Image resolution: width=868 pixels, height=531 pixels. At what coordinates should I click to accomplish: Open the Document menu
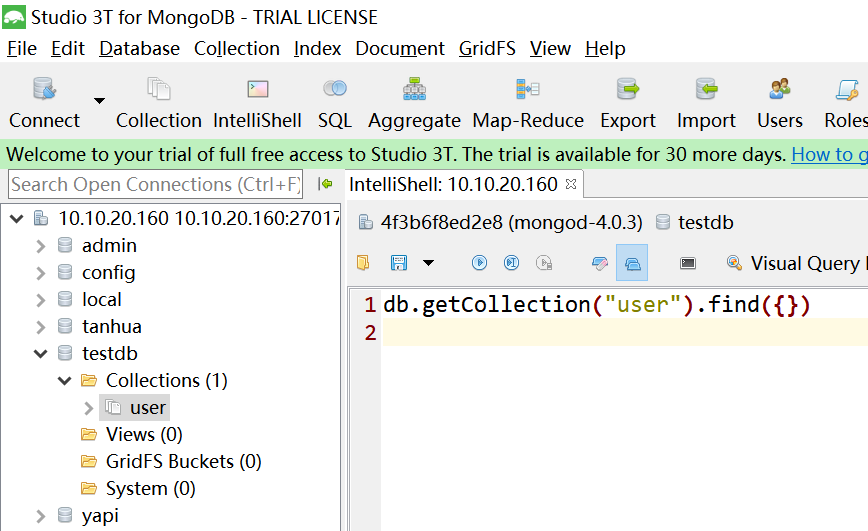(x=400, y=49)
